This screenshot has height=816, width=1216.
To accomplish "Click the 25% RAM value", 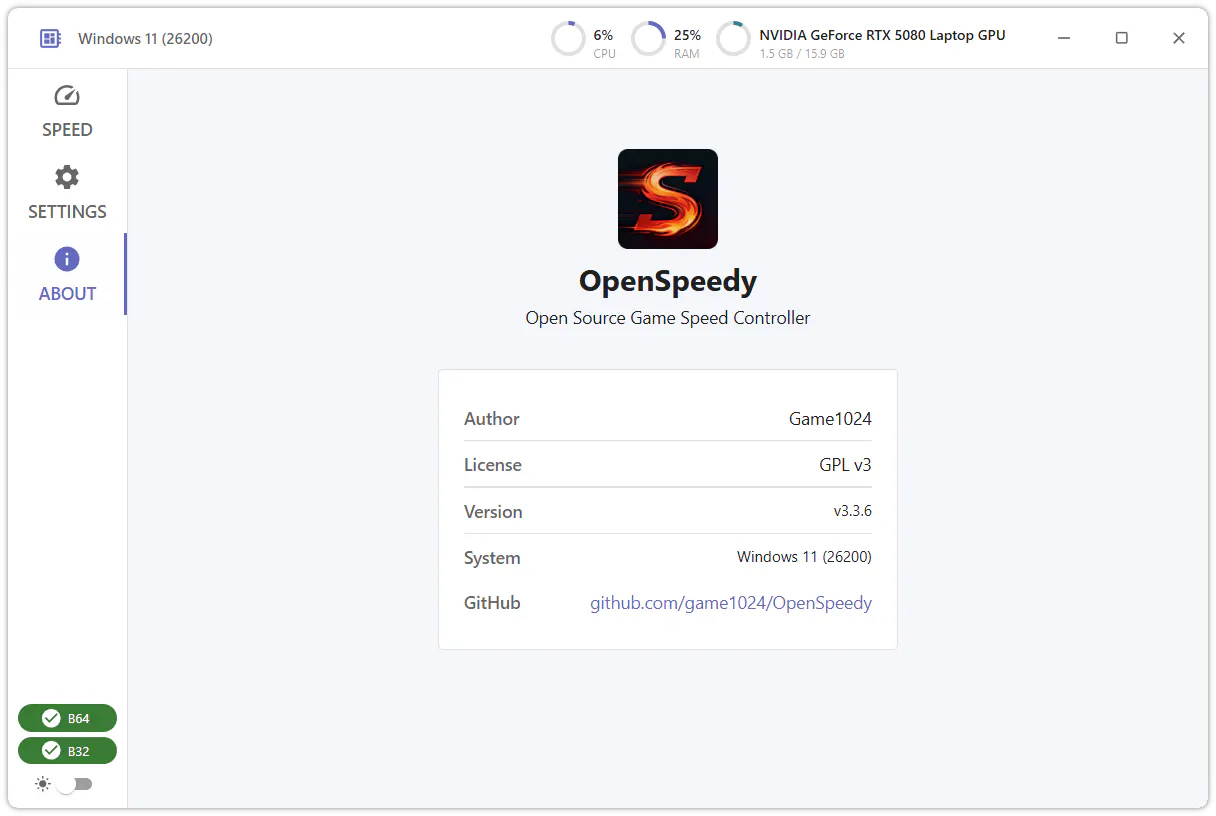I will (687, 35).
